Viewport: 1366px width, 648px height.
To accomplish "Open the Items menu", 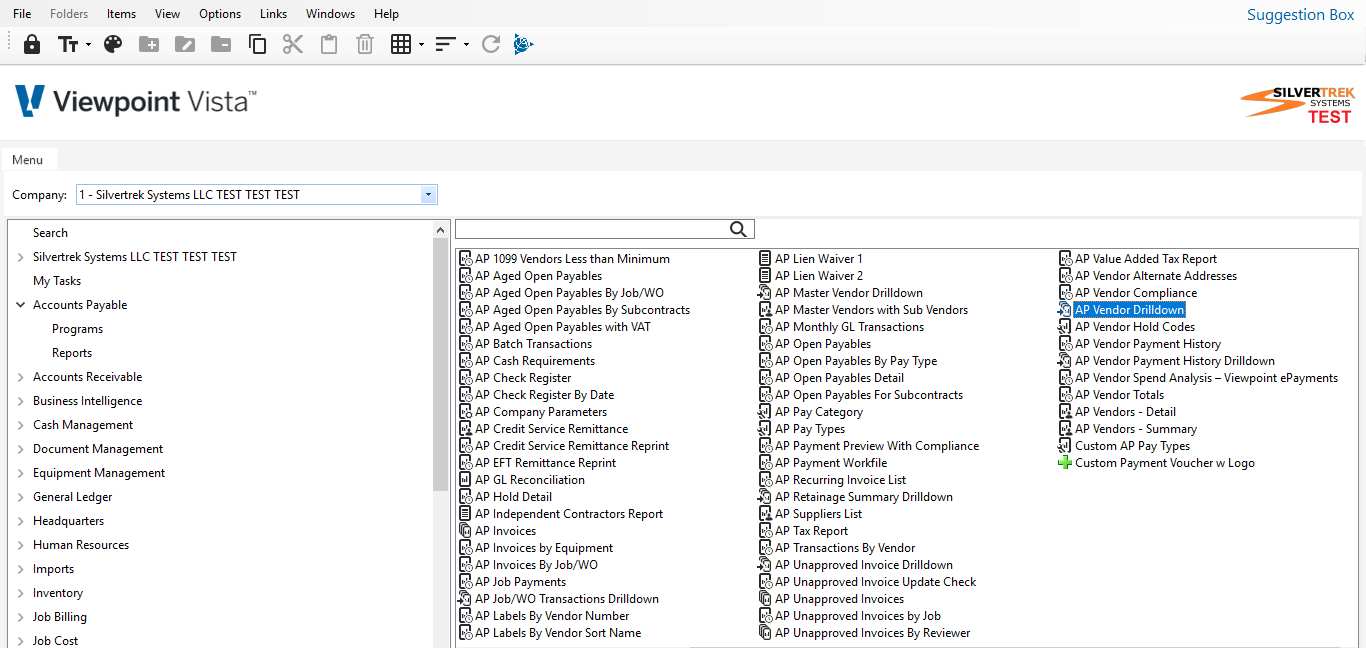I will point(121,14).
